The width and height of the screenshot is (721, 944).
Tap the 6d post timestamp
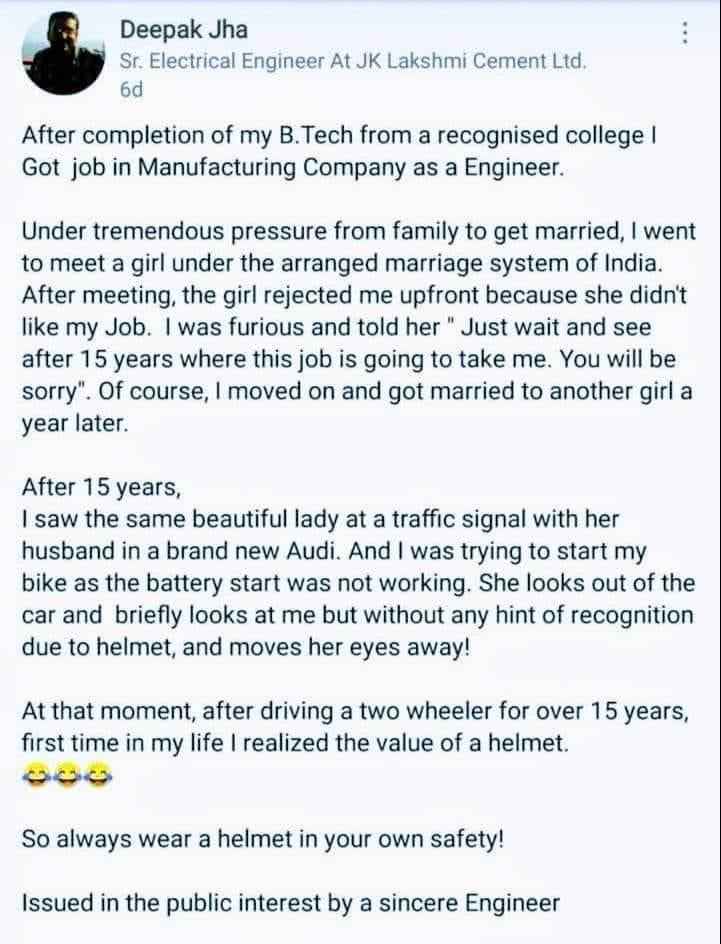(x=131, y=90)
